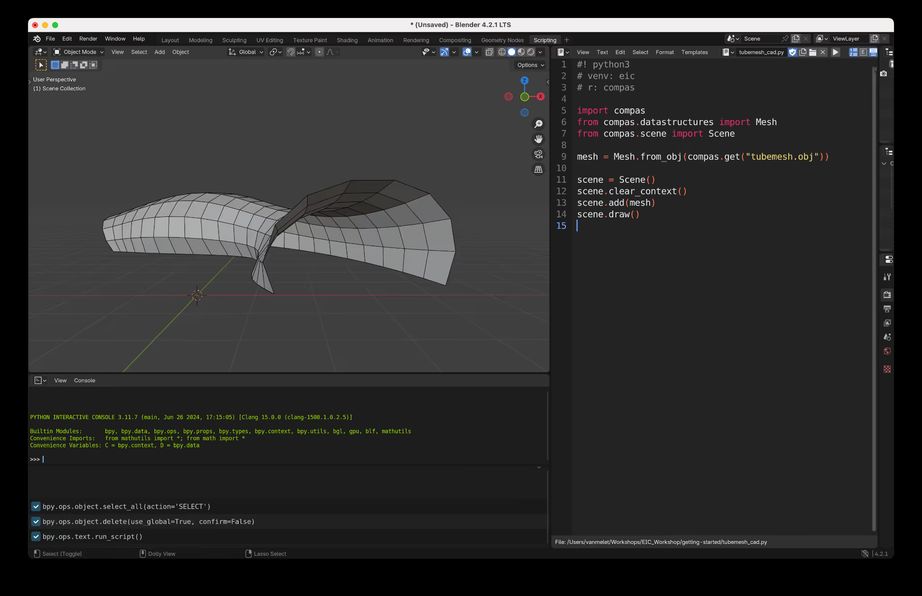Toggle snapping magnet in viewport header

(x=290, y=52)
